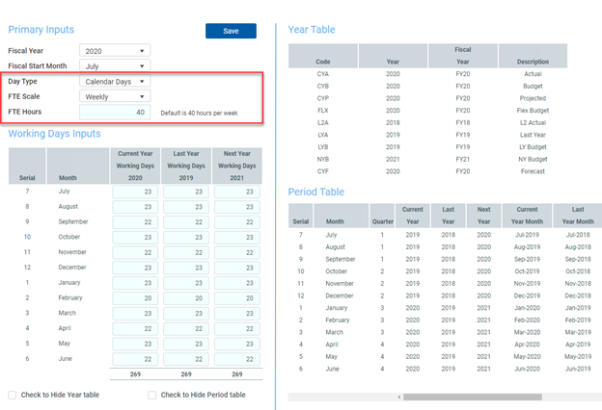Expand the FTE Scale dropdown
This screenshot has height=410, width=602.
(x=115, y=97)
